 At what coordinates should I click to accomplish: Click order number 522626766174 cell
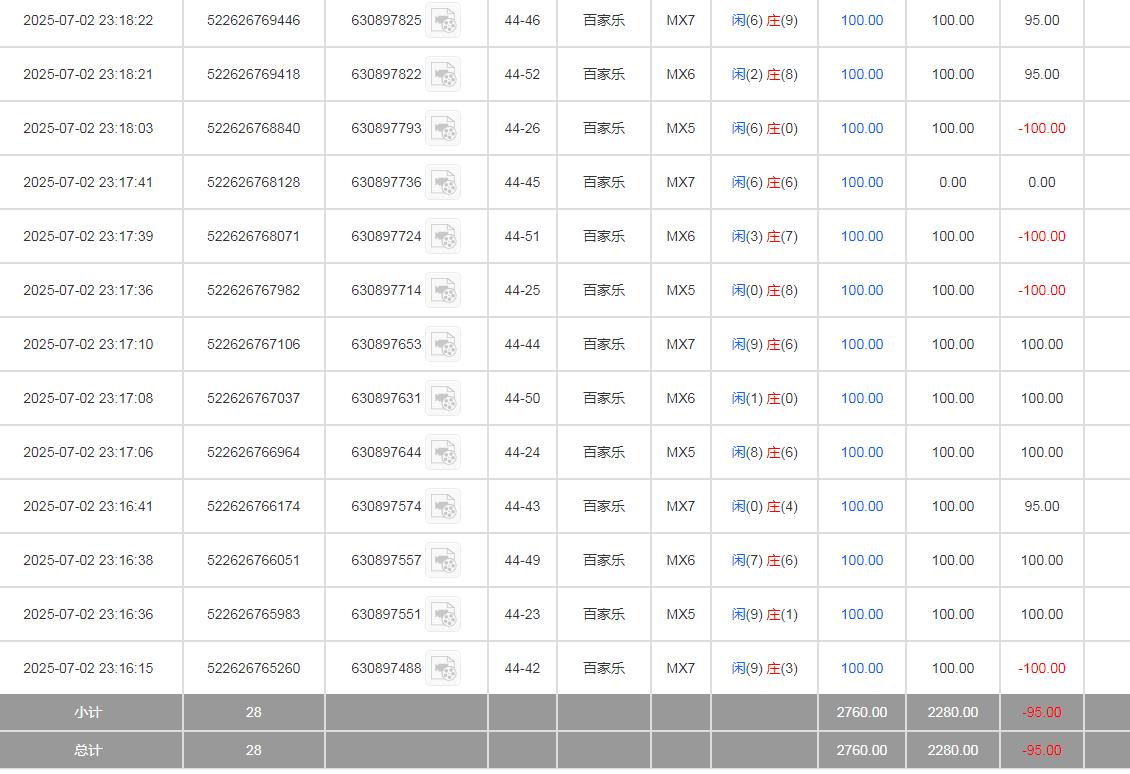pyautogui.click(x=253, y=507)
